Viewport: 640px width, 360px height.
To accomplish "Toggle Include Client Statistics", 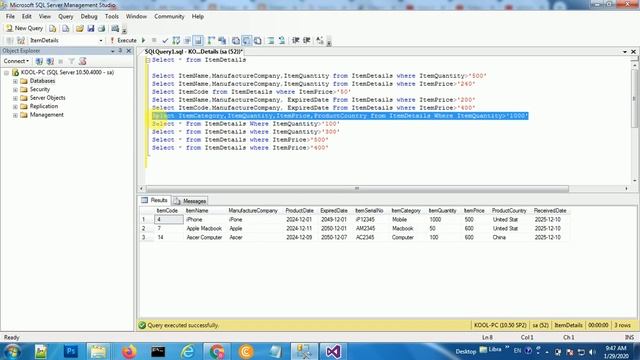I will [222, 40].
